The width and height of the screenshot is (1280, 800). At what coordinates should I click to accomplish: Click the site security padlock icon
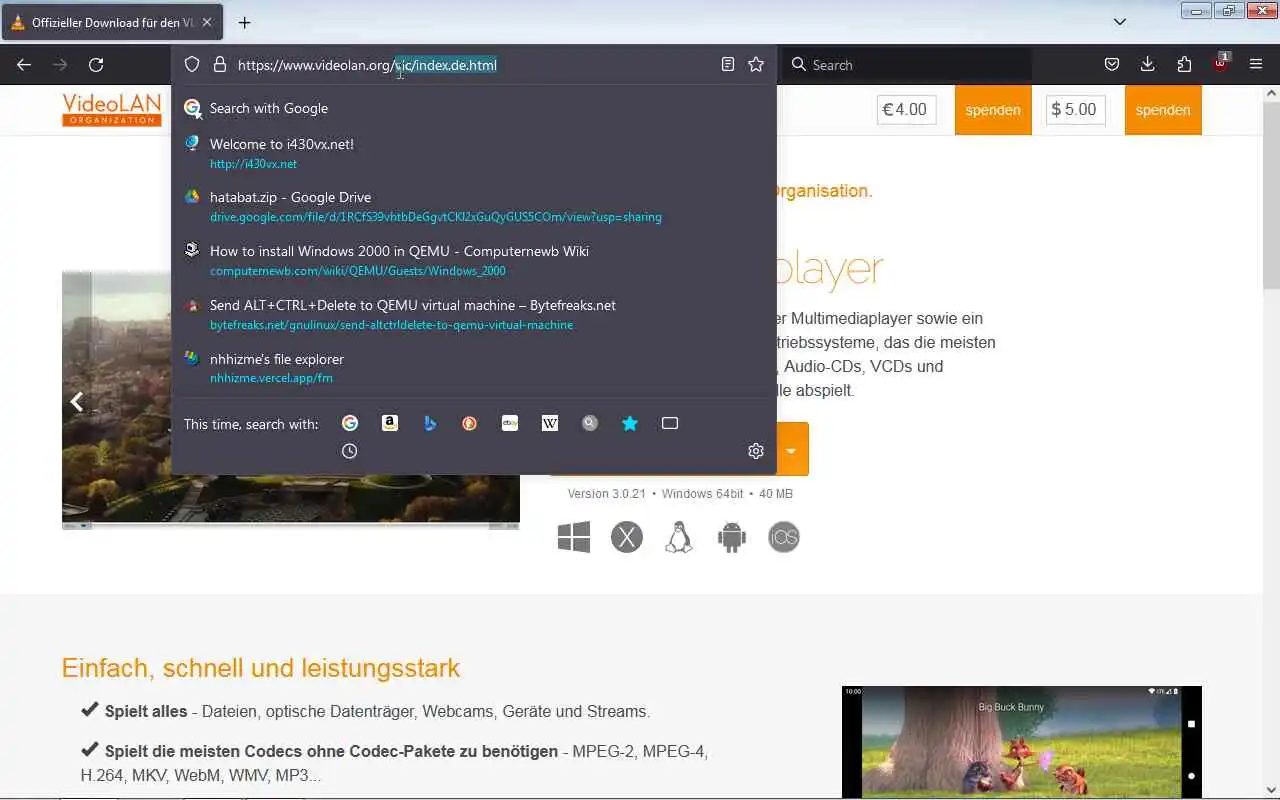coord(220,65)
